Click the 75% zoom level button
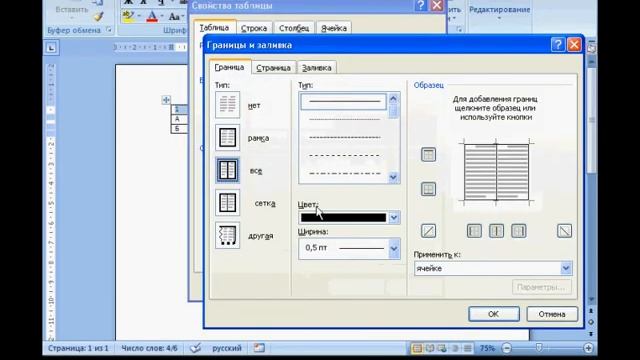This screenshot has height=360, width=640. coord(487,348)
